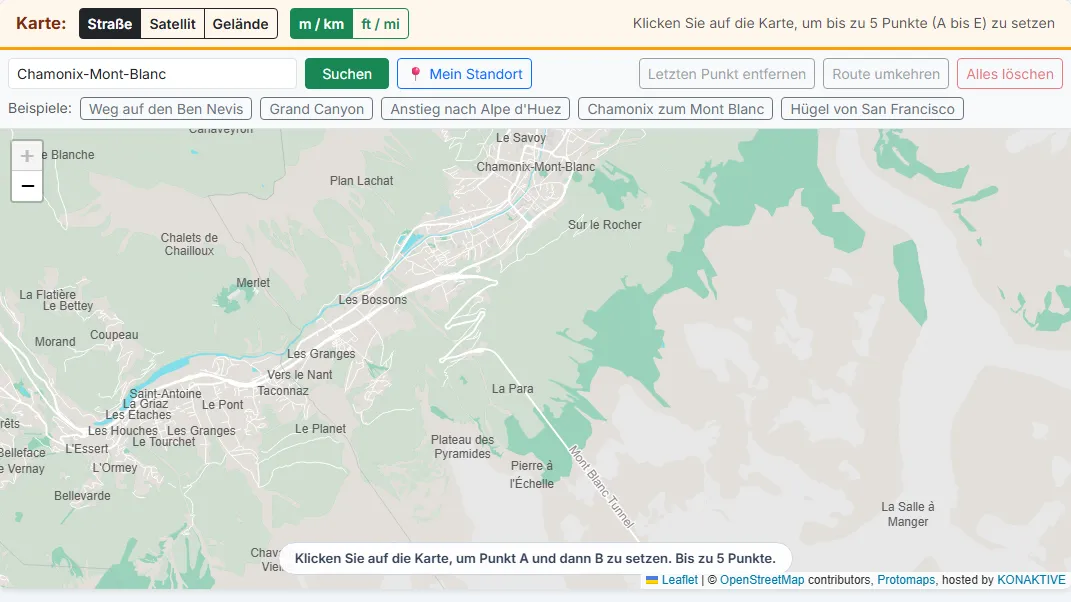Load example Weg auf den Ben Nevis

pyautogui.click(x=166, y=109)
